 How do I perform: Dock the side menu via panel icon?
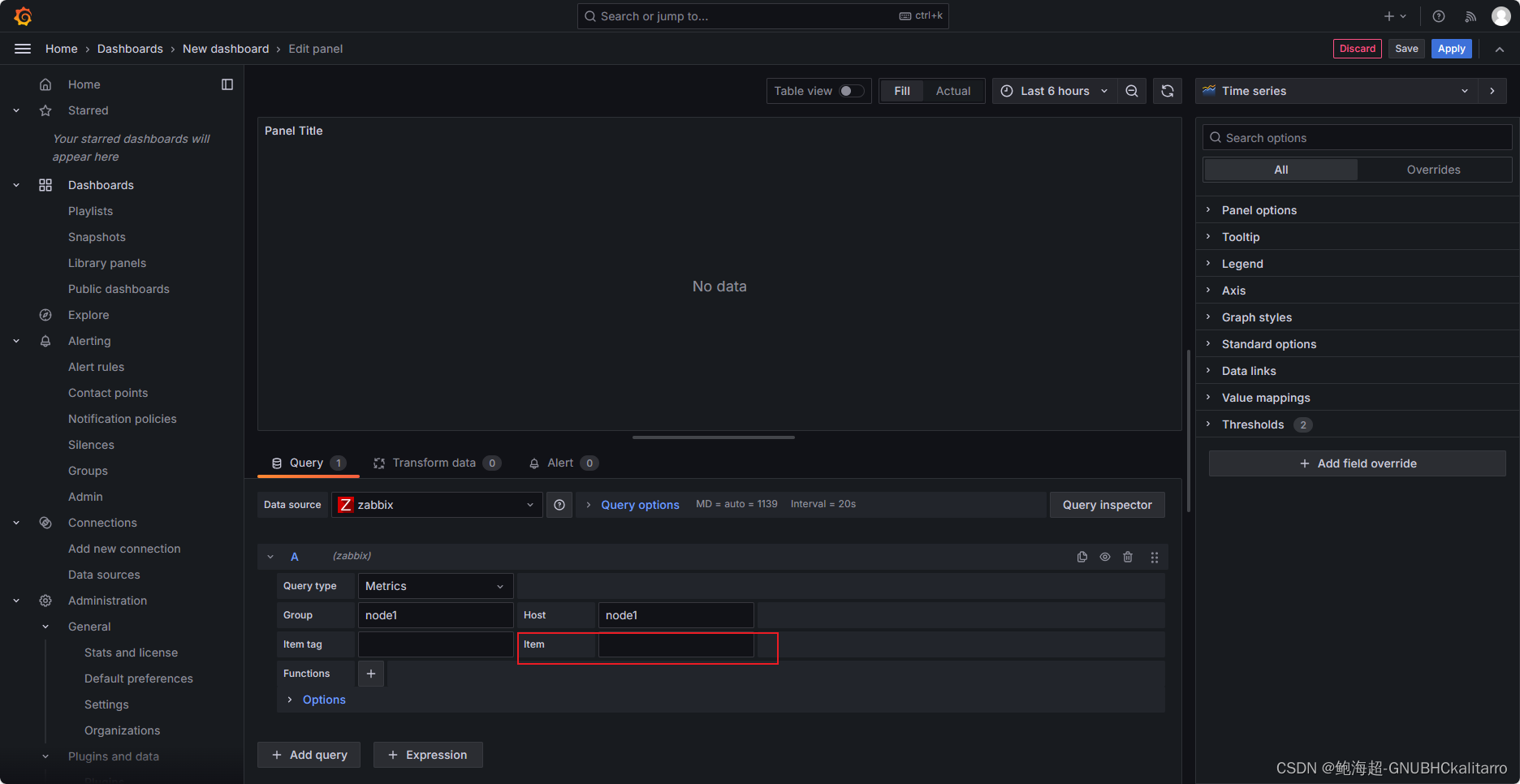pyautogui.click(x=227, y=84)
